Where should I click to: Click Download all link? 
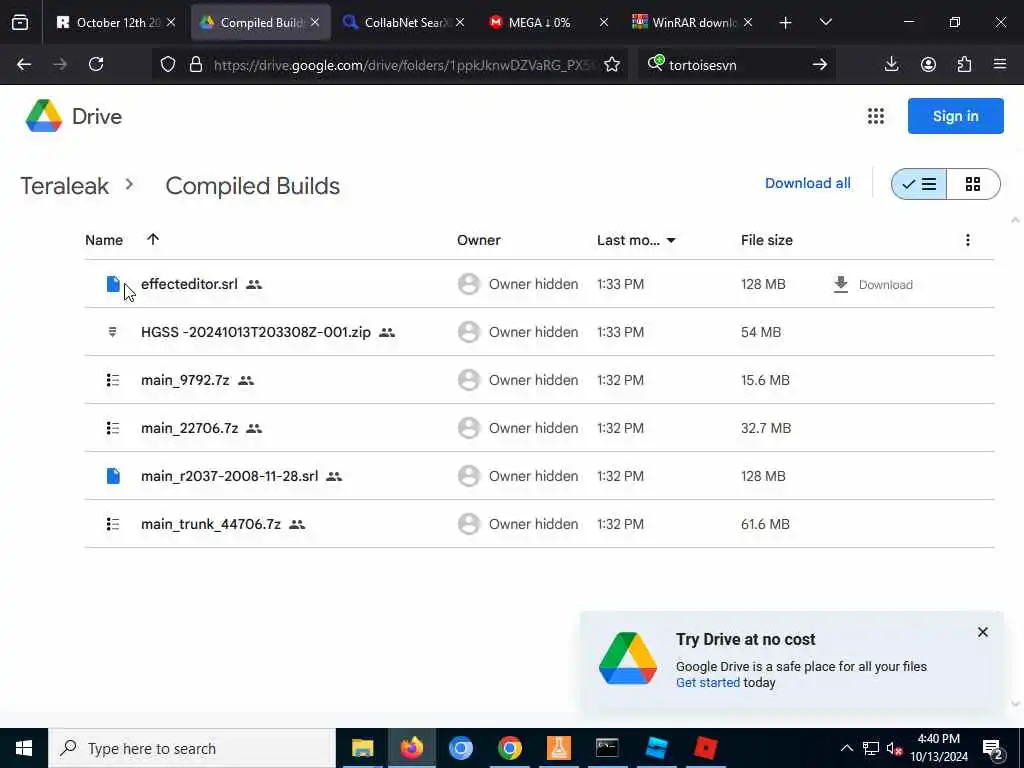[807, 184]
